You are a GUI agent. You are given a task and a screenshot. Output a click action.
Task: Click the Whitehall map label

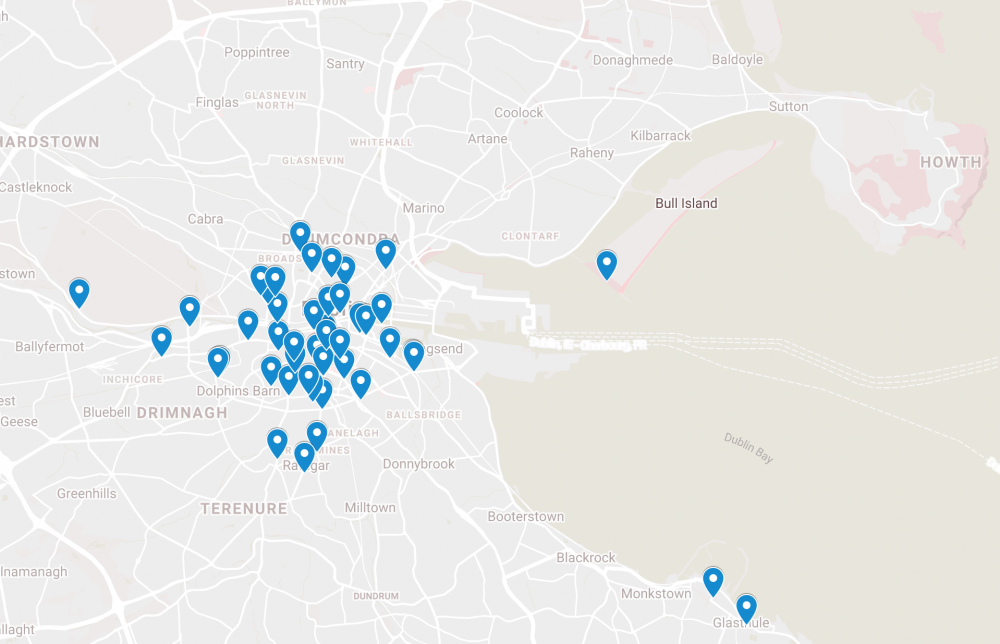(381, 142)
